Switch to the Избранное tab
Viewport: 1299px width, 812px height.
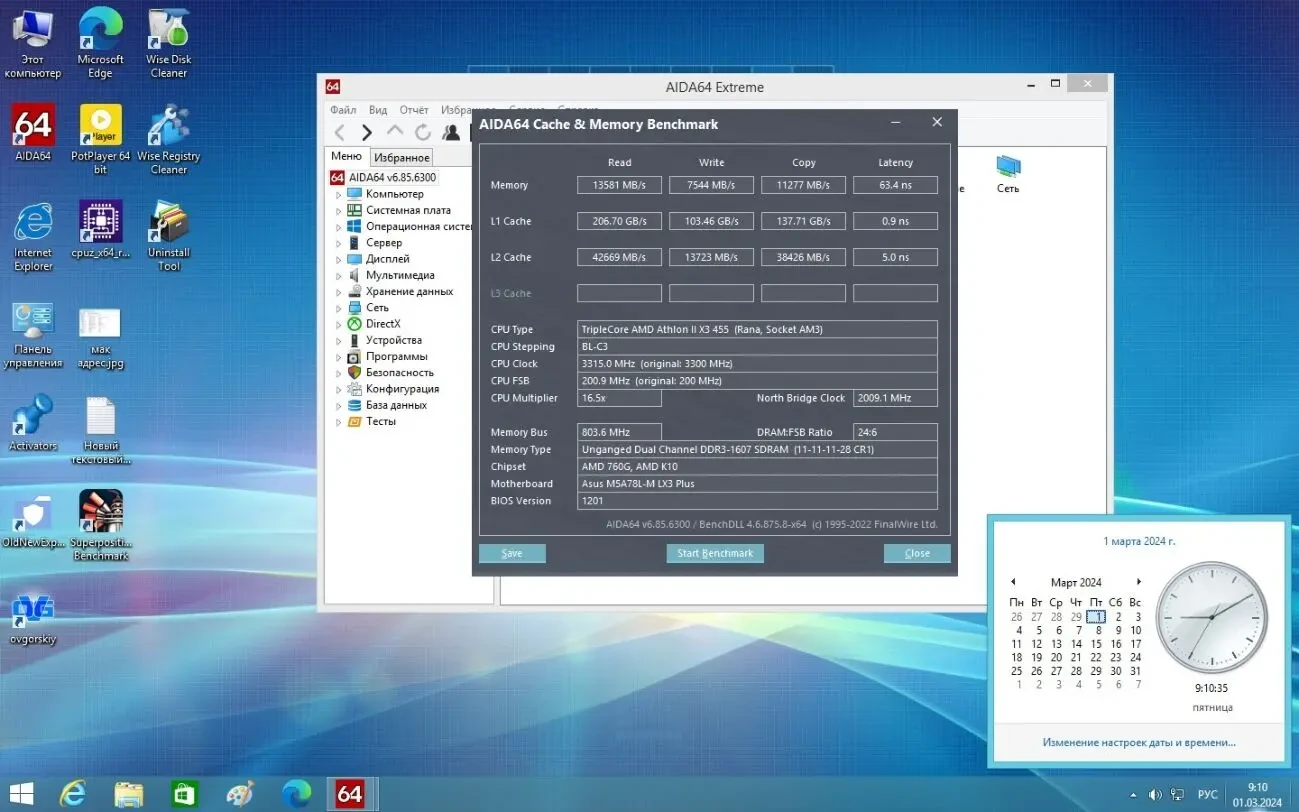pos(401,157)
